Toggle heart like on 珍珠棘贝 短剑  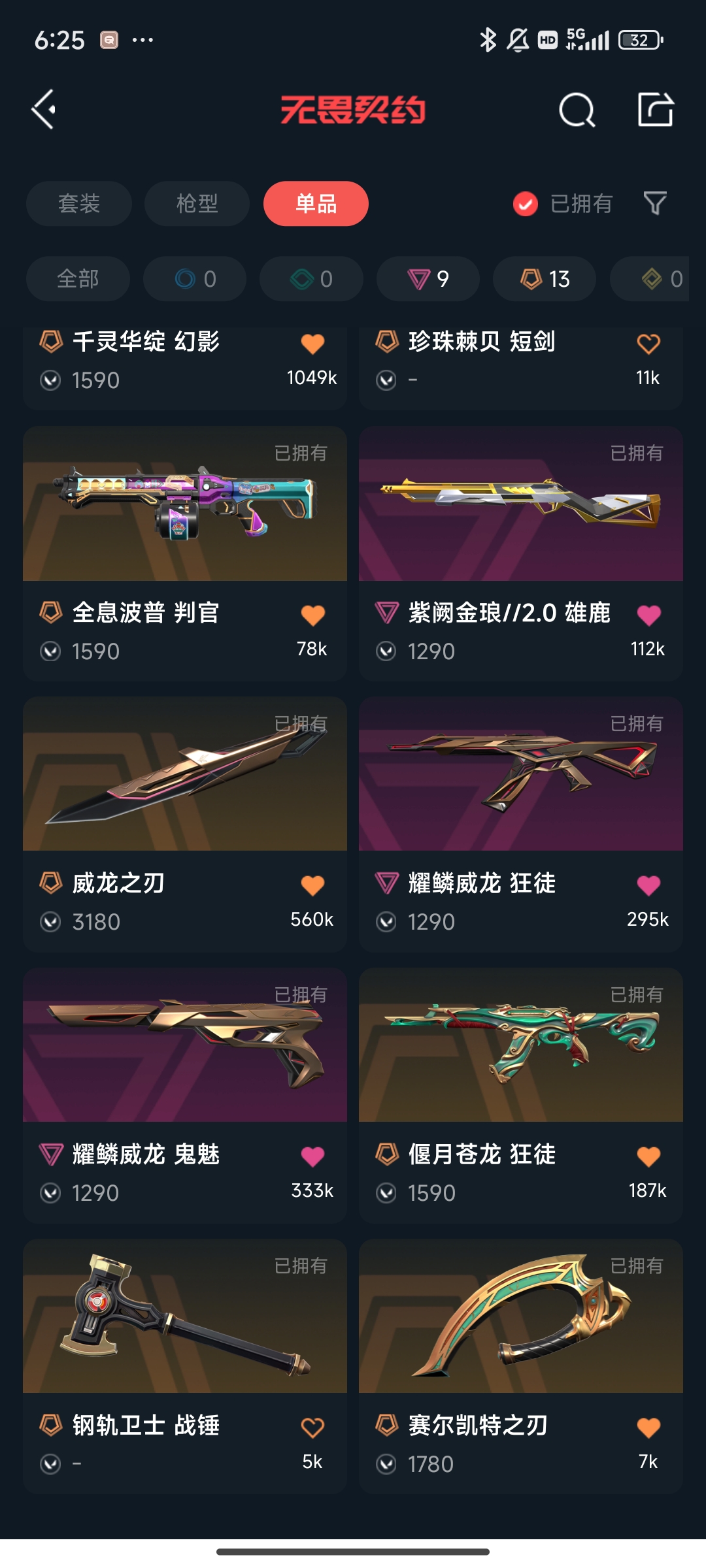pyautogui.click(x=648, y=344)
